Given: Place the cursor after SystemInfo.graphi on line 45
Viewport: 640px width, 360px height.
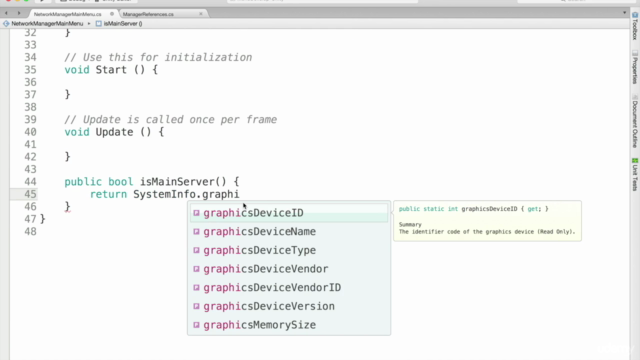Looking at the screenshot, I should tap(240, 194).
